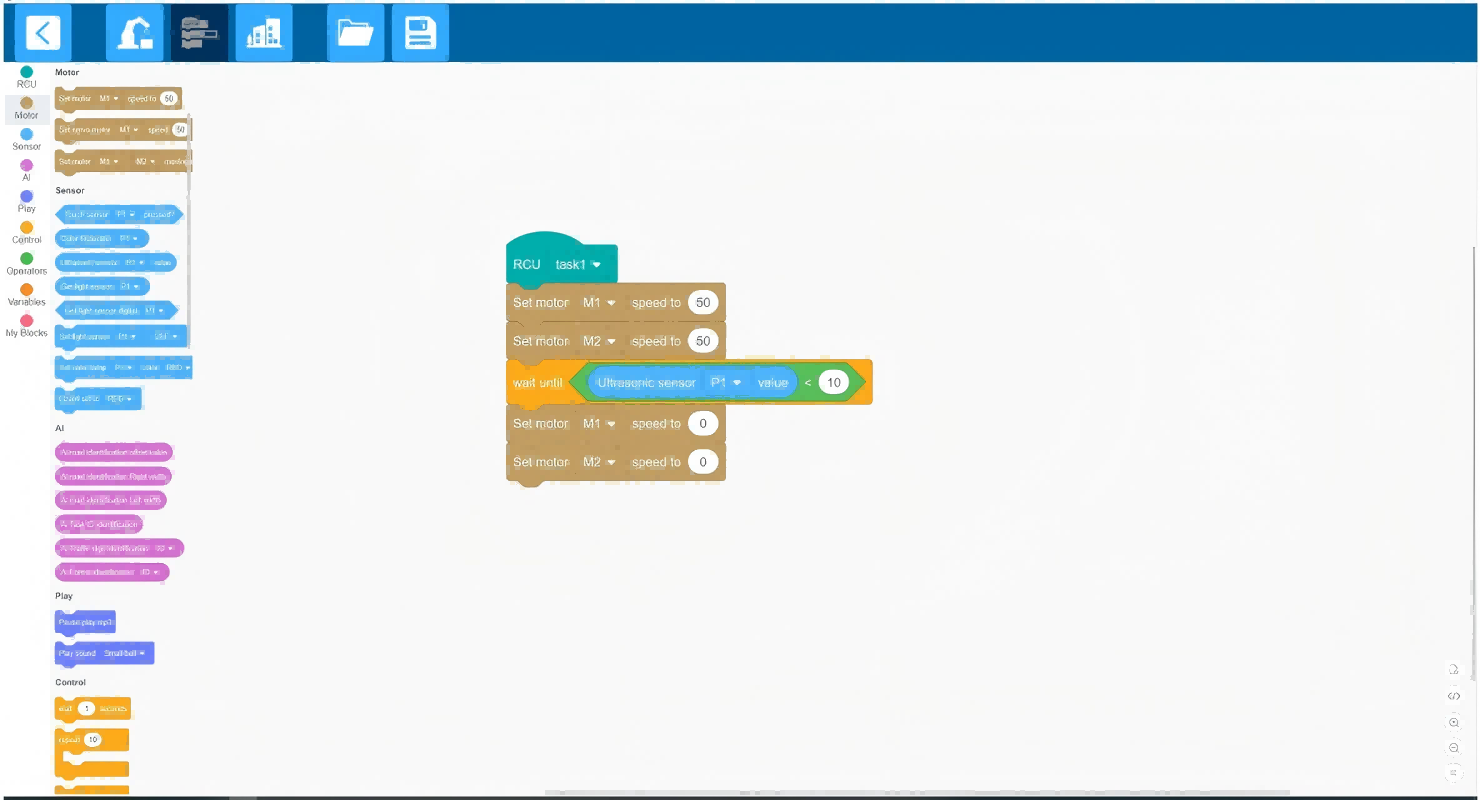Select the block programming view icon
The height and width of the screenshot is (800, 1480).
199,33
